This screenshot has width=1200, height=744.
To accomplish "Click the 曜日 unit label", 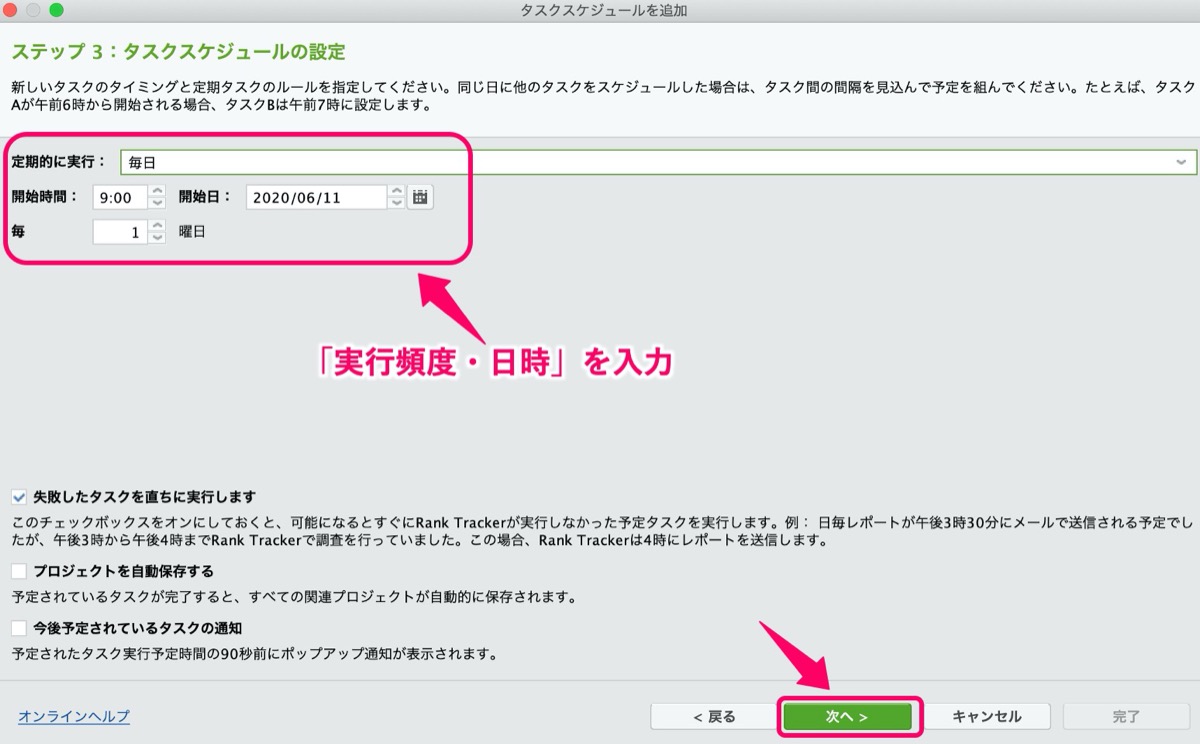I will pyautogui.click(x=193, y=232).
